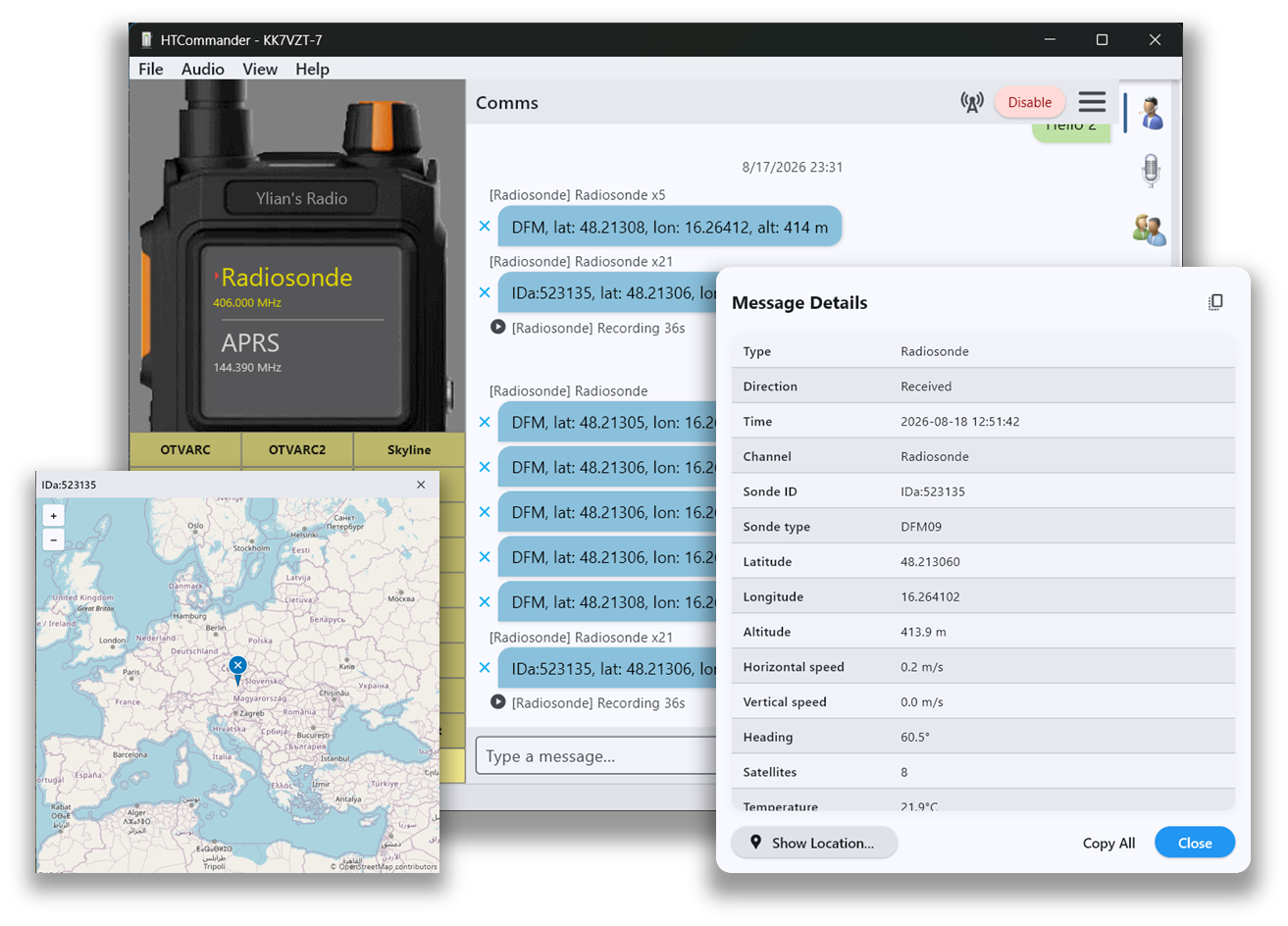Open the Audio menu
1288x926 pixels.
click(x=202, y=69)
